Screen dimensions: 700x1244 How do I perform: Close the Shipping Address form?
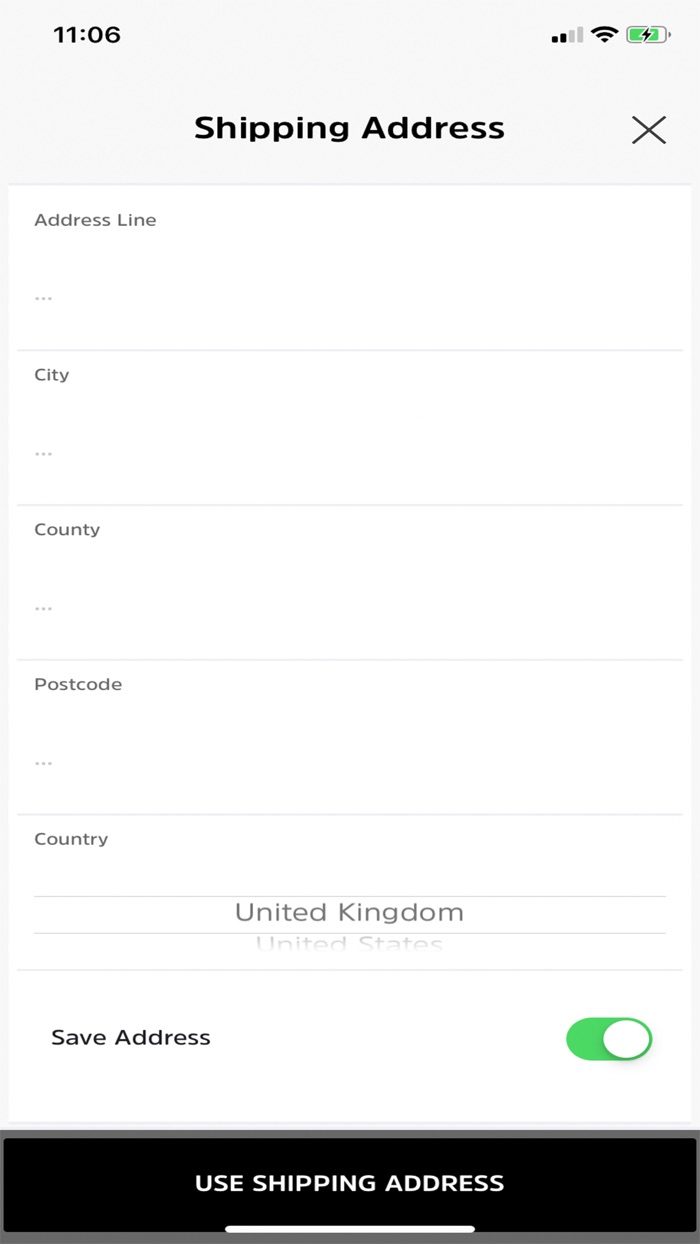coord(648,129)
